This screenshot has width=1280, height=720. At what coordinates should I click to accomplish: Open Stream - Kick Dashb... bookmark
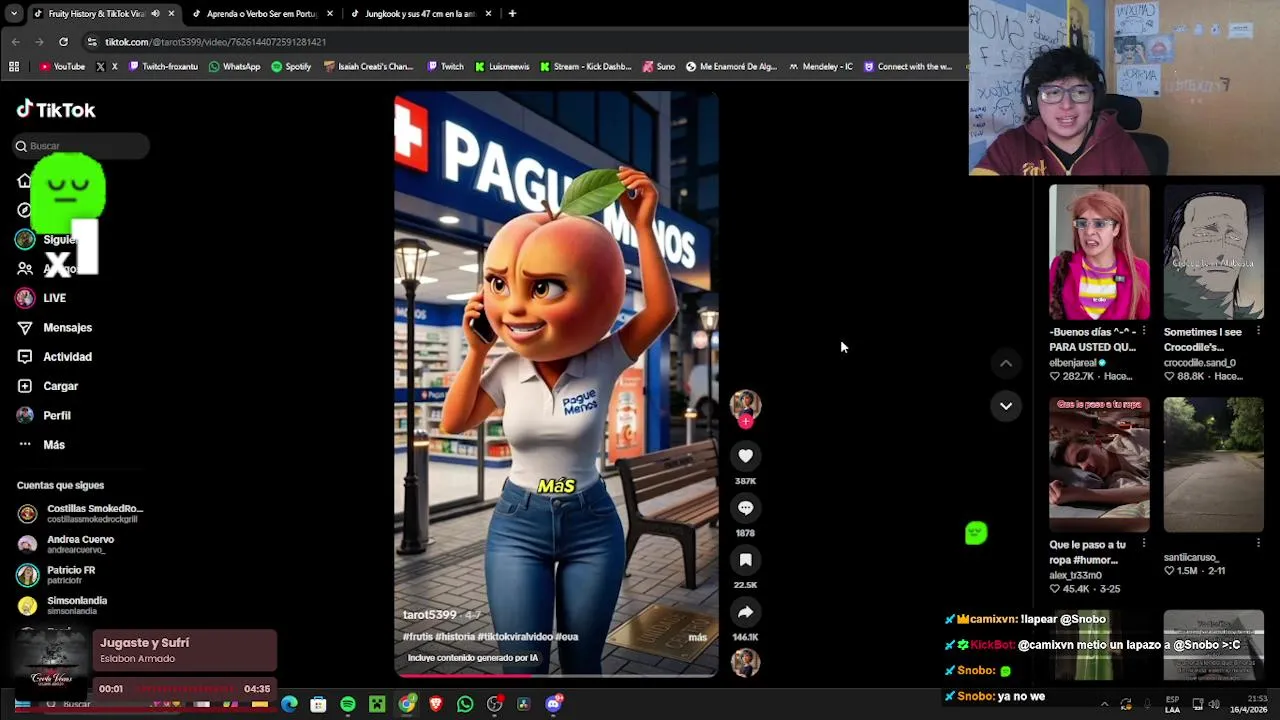pyautogui.click(x=585, y=67)
